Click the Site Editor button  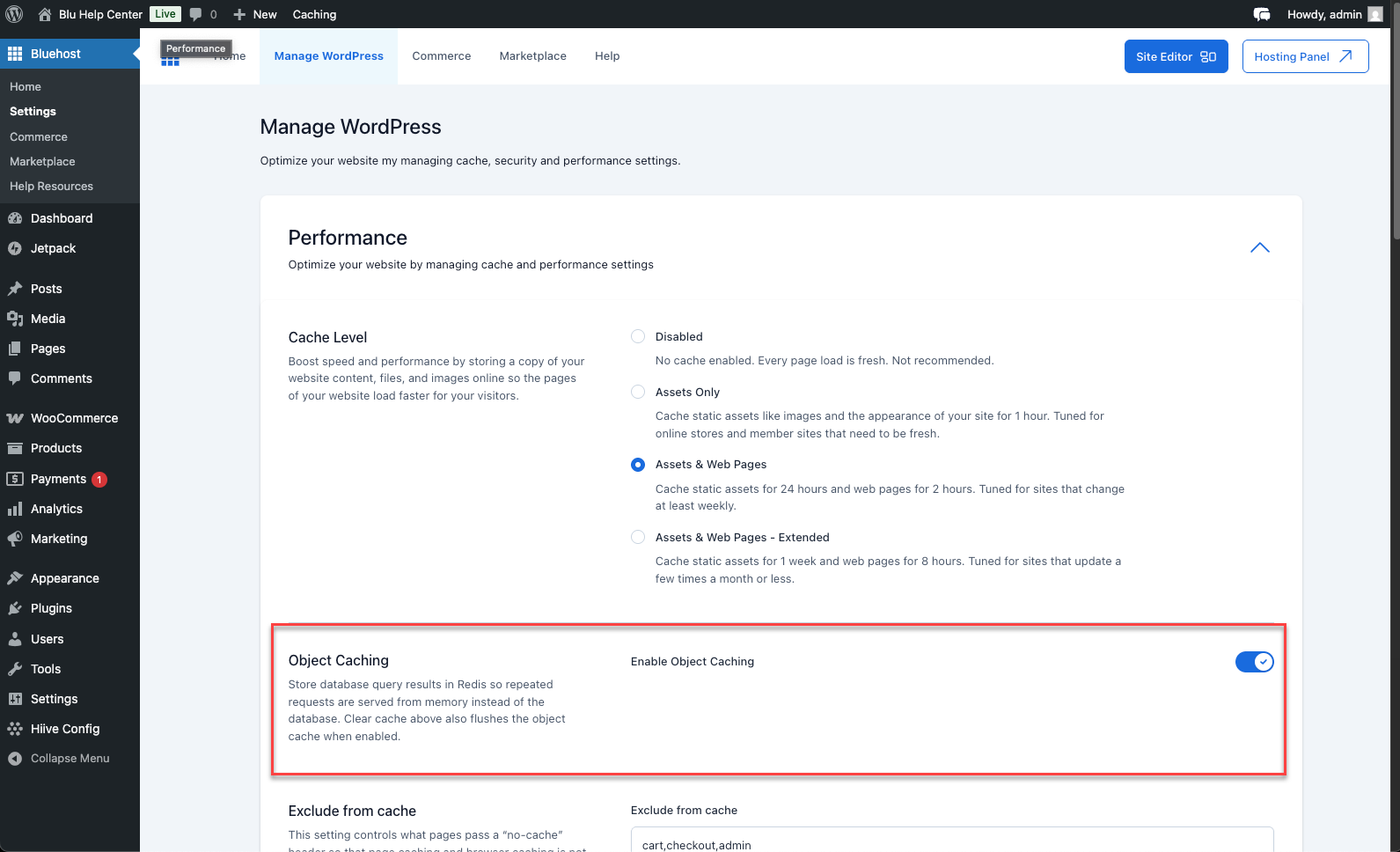pos(1175,56)
